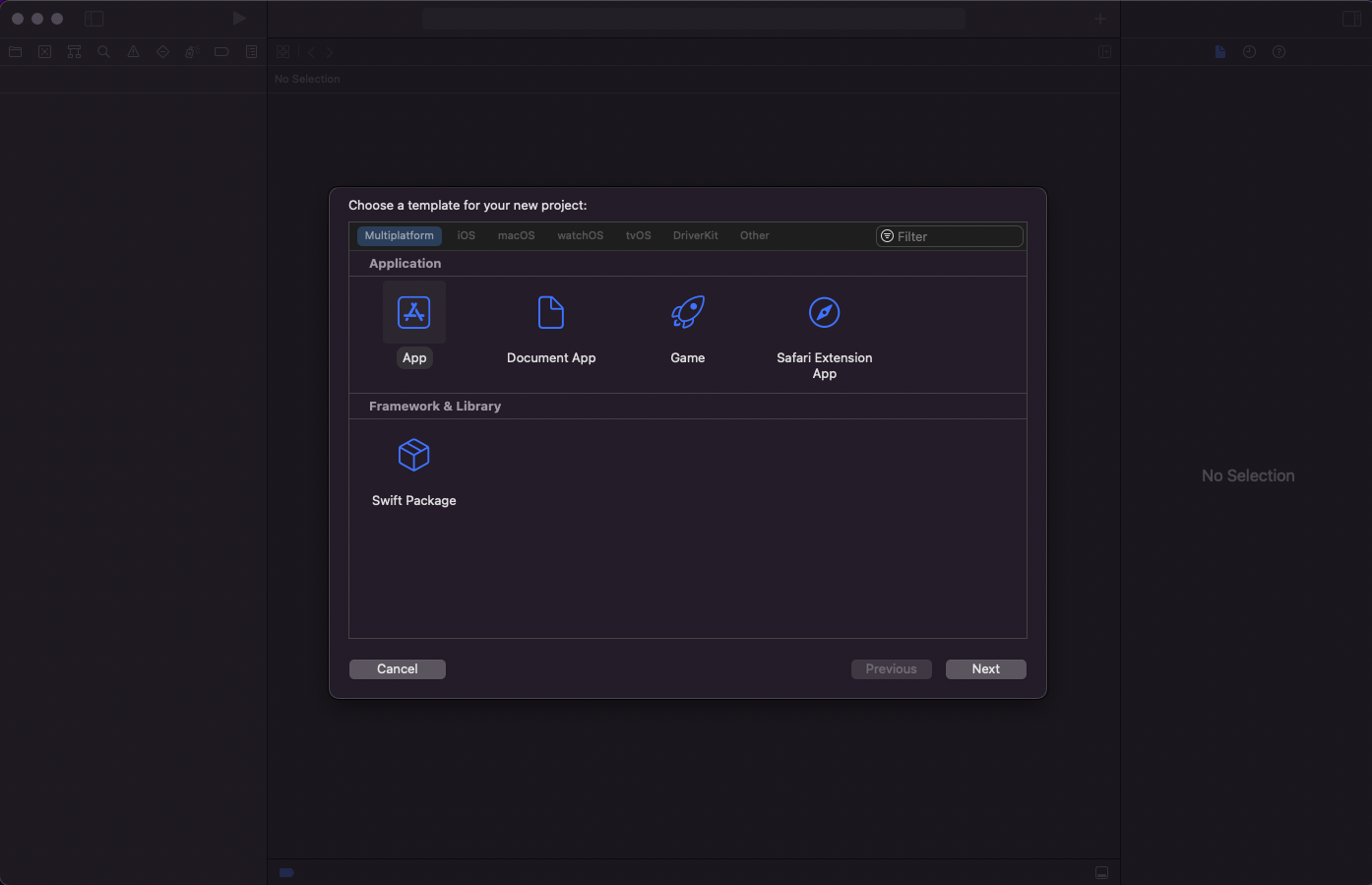The height and width of the screenshot is (885, 1372).
Task: Switch to the macOS tab
Action: [516, 236]
